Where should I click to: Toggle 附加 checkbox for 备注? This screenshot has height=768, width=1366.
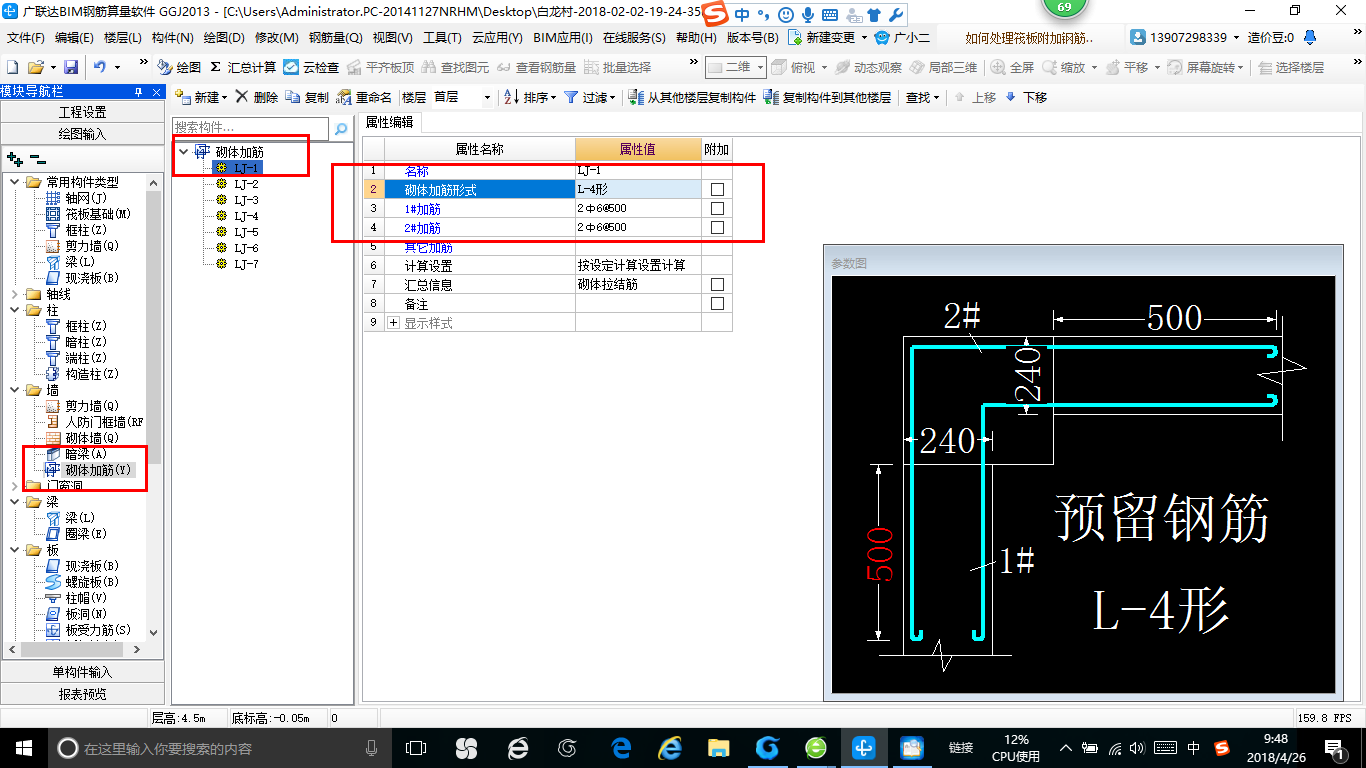click(x=717, y=304)
